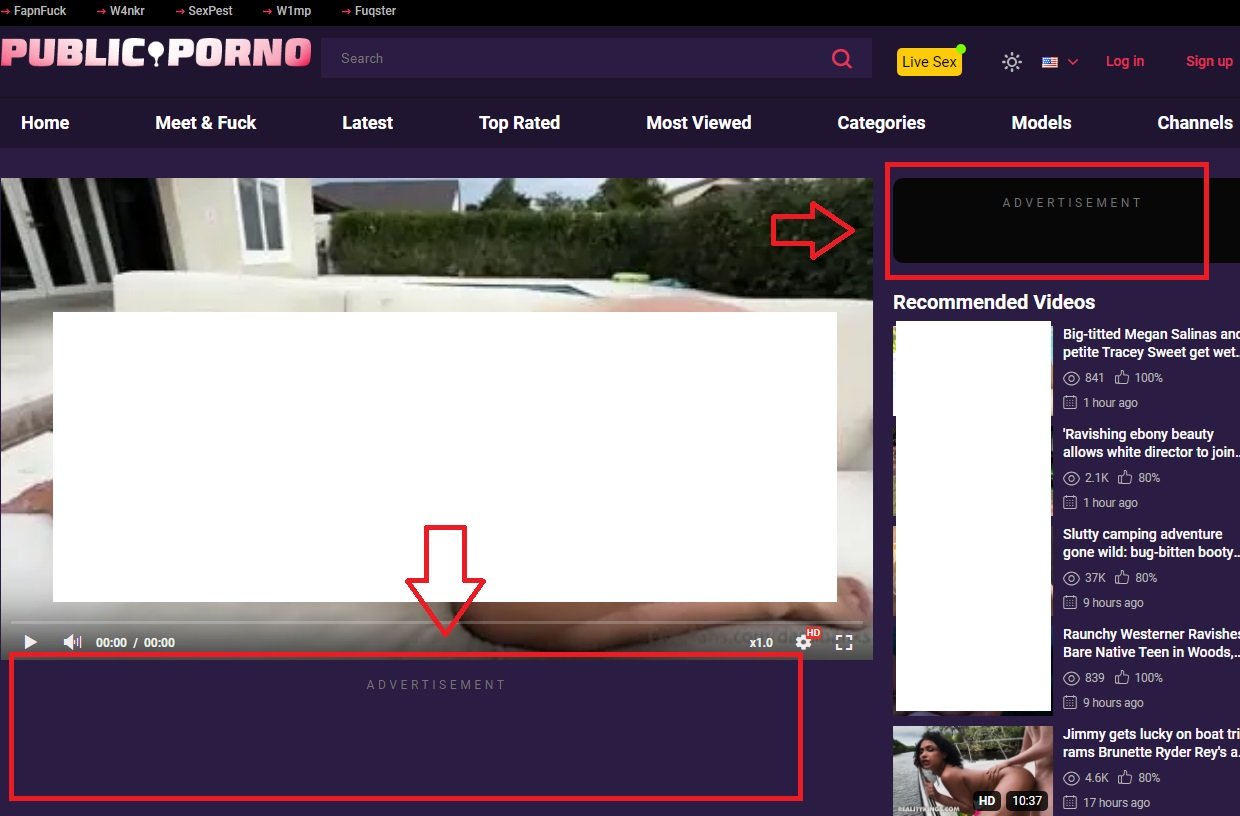The width and height of the screenshot is (1240, 816).
Task: Expand the chevron next to the flag
Action: pyautogui.click(x=1073, y=62)
